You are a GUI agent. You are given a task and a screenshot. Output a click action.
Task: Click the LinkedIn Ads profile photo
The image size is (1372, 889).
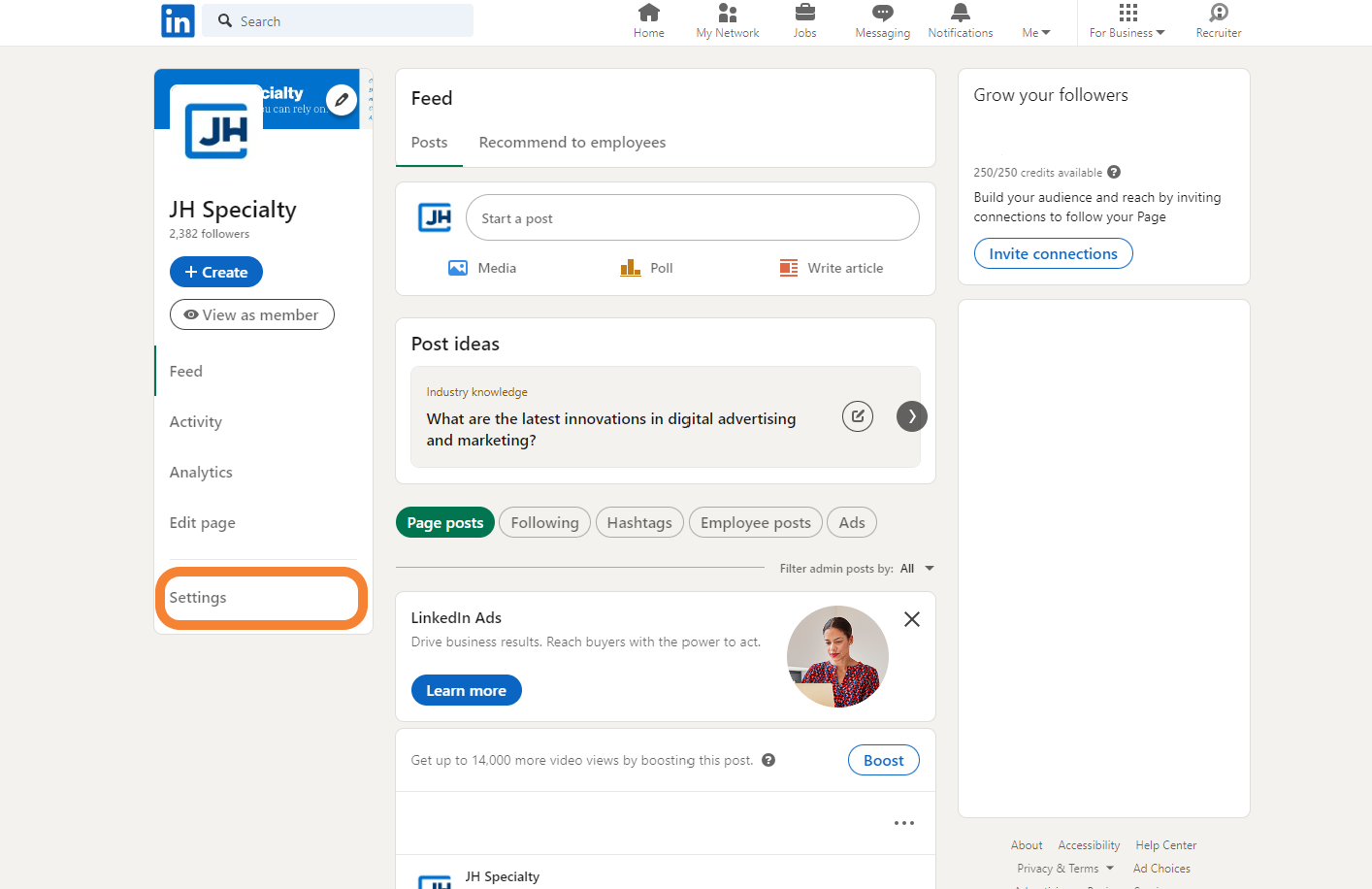[x=837, y=656]
